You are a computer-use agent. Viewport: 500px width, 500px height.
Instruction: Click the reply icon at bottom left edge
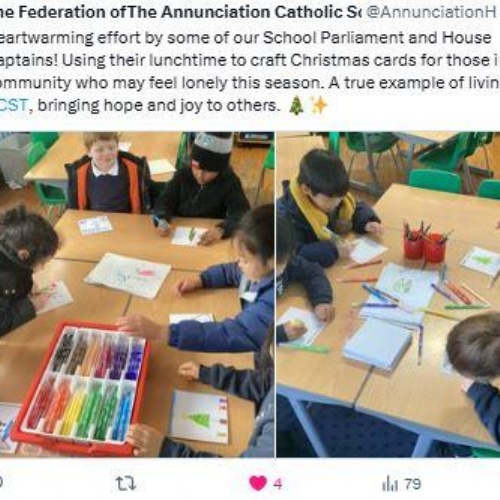(x=1, y=483)
